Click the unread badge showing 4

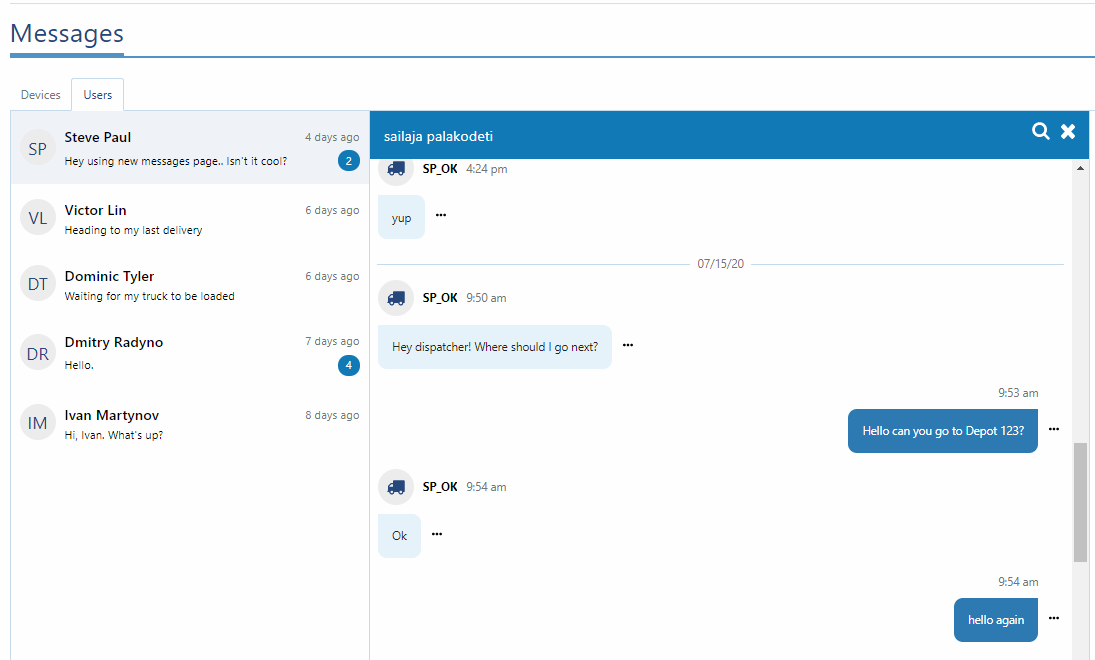pos(349,365)
